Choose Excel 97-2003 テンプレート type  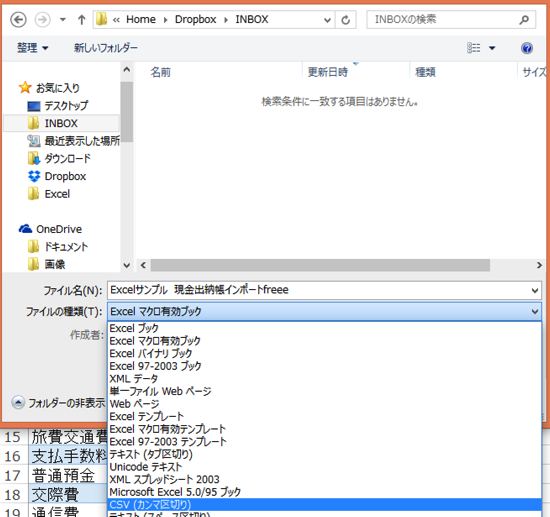pos(324,442)
